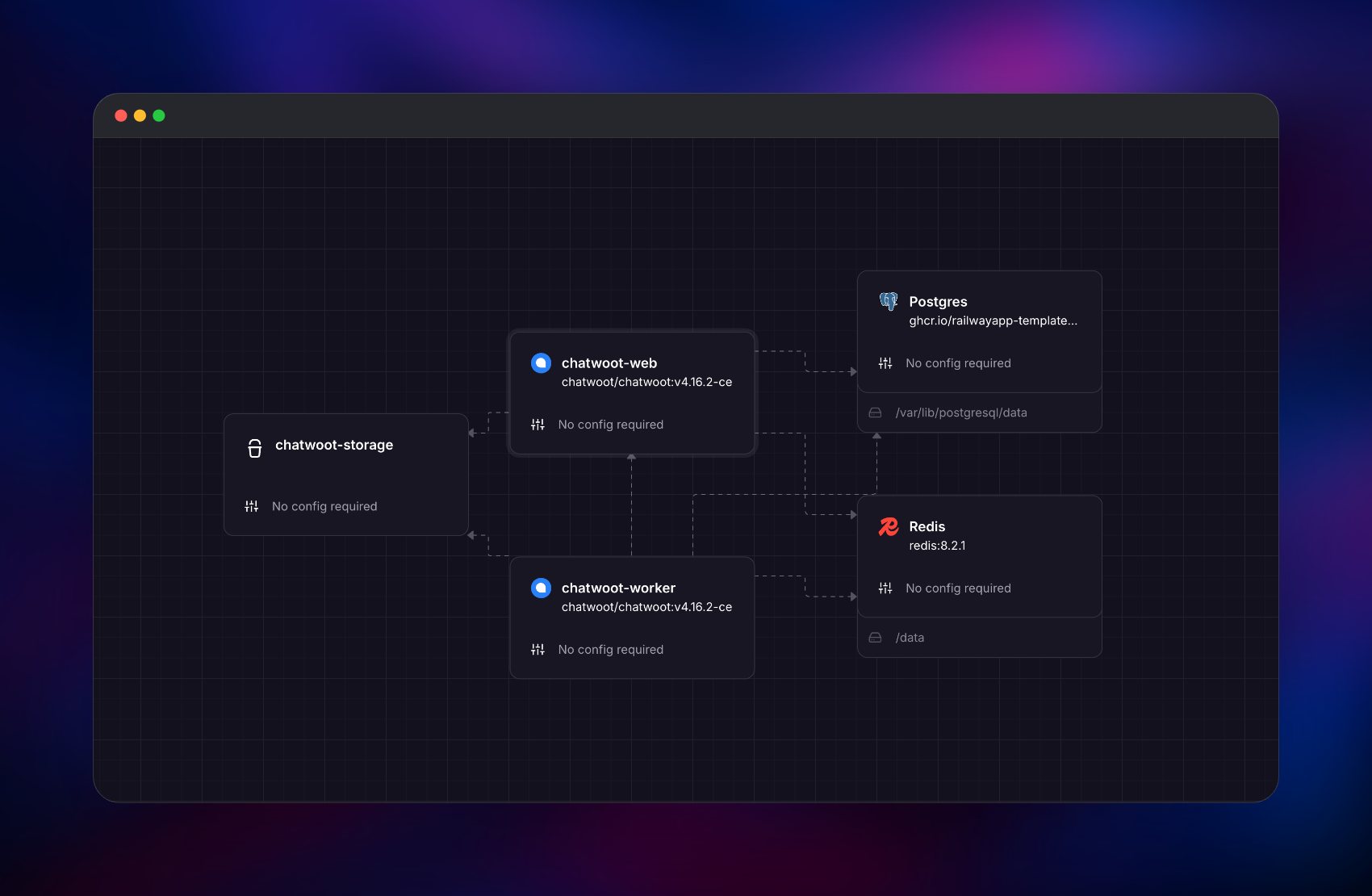Close the window with the red button
This screenshot has height=896, width=1372.
point(121,115)
